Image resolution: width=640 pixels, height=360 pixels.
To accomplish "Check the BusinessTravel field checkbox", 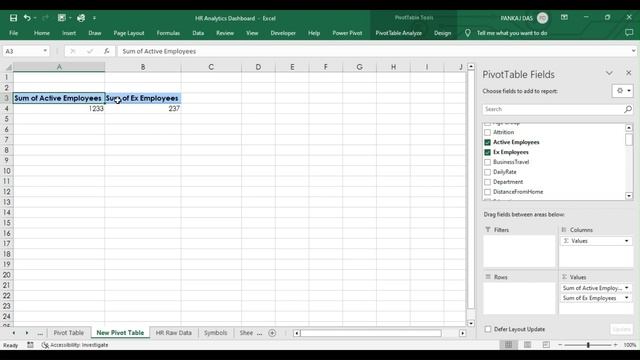I will [x=487, y=162].
